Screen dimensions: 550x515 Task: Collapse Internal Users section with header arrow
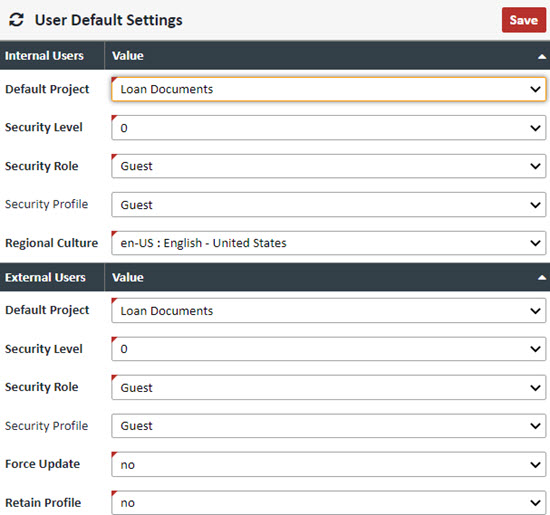tap(542, 56)
